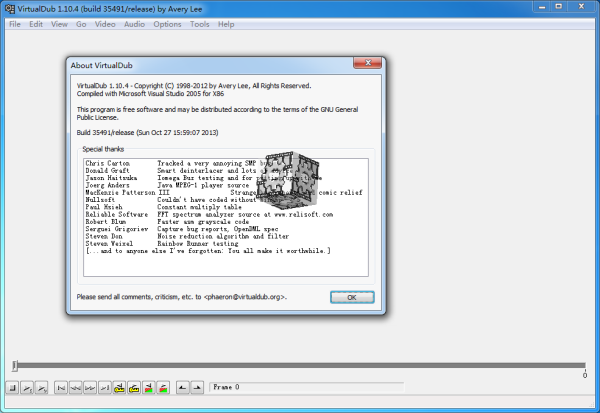This screenshot has width=600, height=413.
Task: Click the Stop playback button
Action: [12, 388]
